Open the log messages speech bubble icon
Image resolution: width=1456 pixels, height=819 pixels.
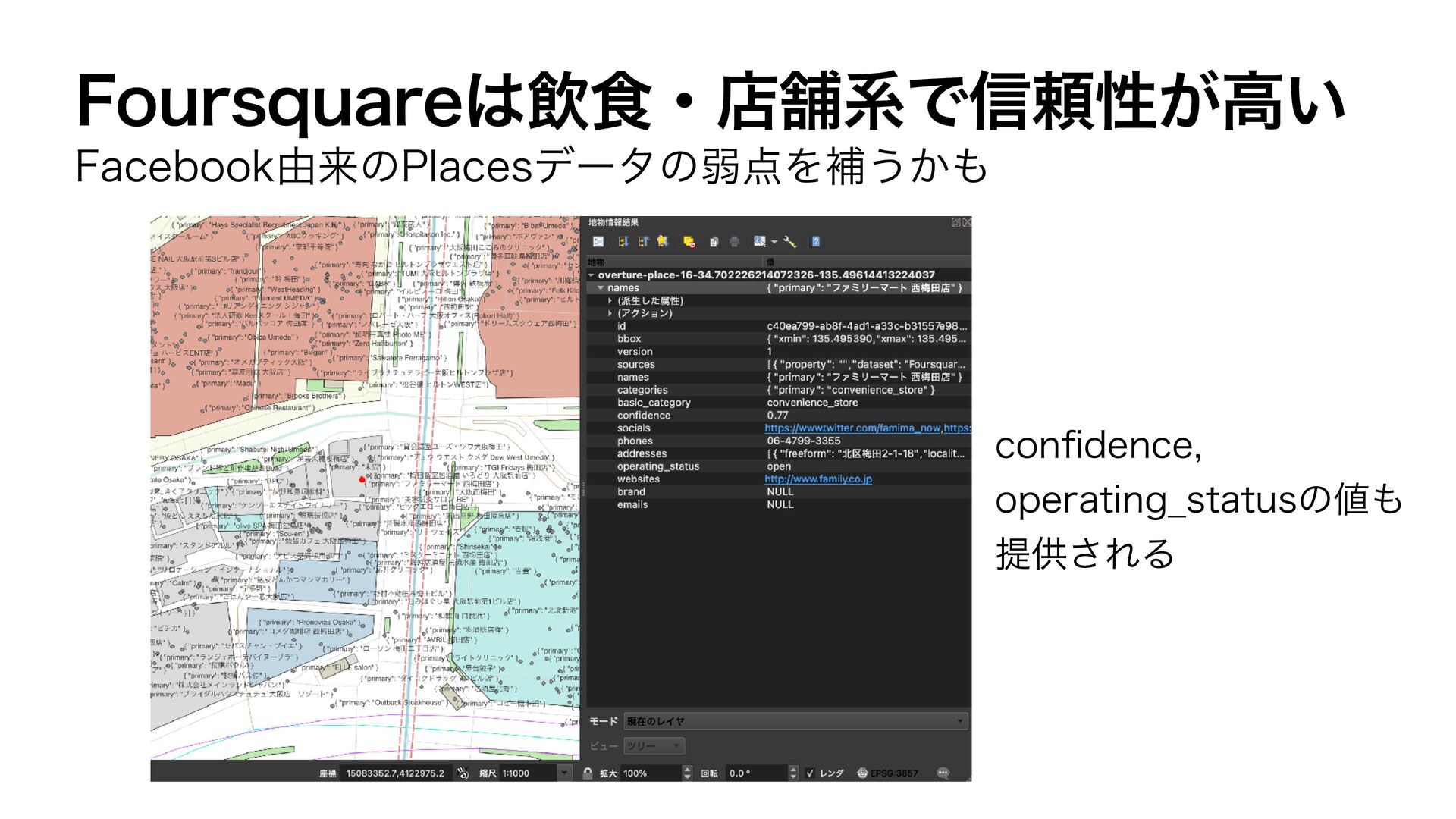click(x=943, y=773)
